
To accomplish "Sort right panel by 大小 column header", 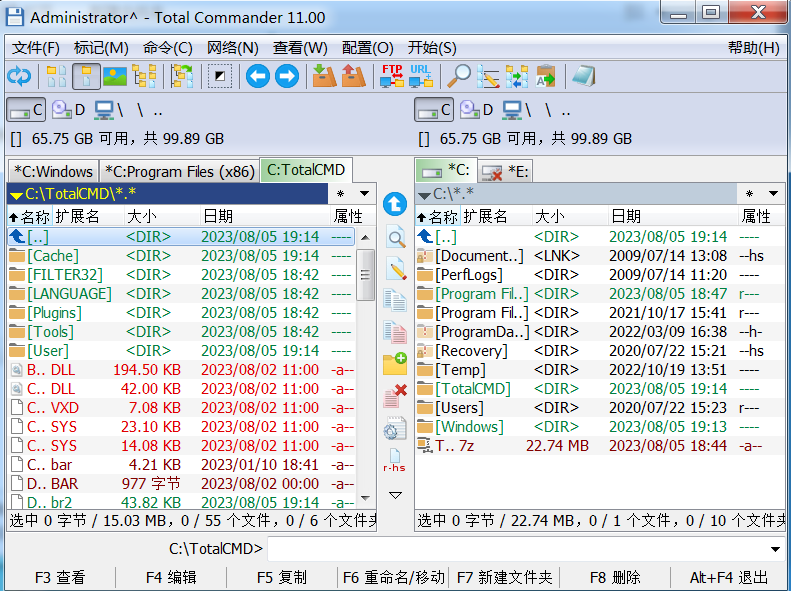I will pyautogui.click(x=570, y=216).
